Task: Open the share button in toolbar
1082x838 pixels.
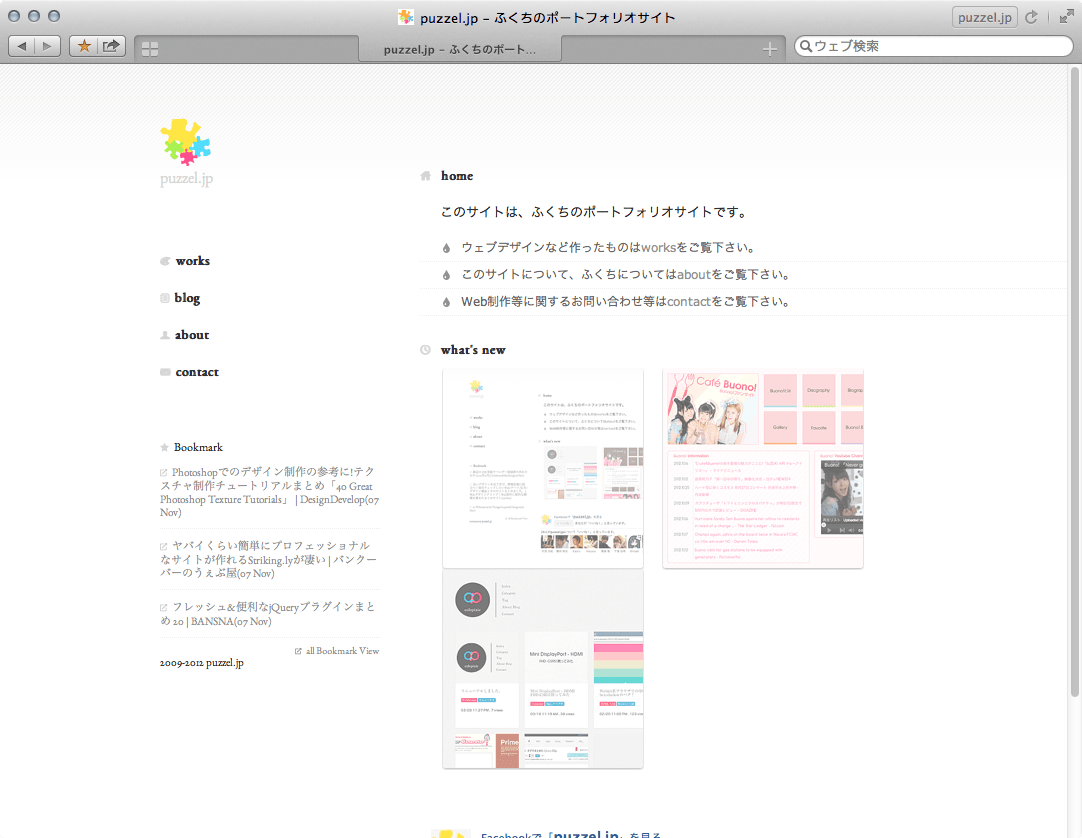Action: [x=111, y=45]
